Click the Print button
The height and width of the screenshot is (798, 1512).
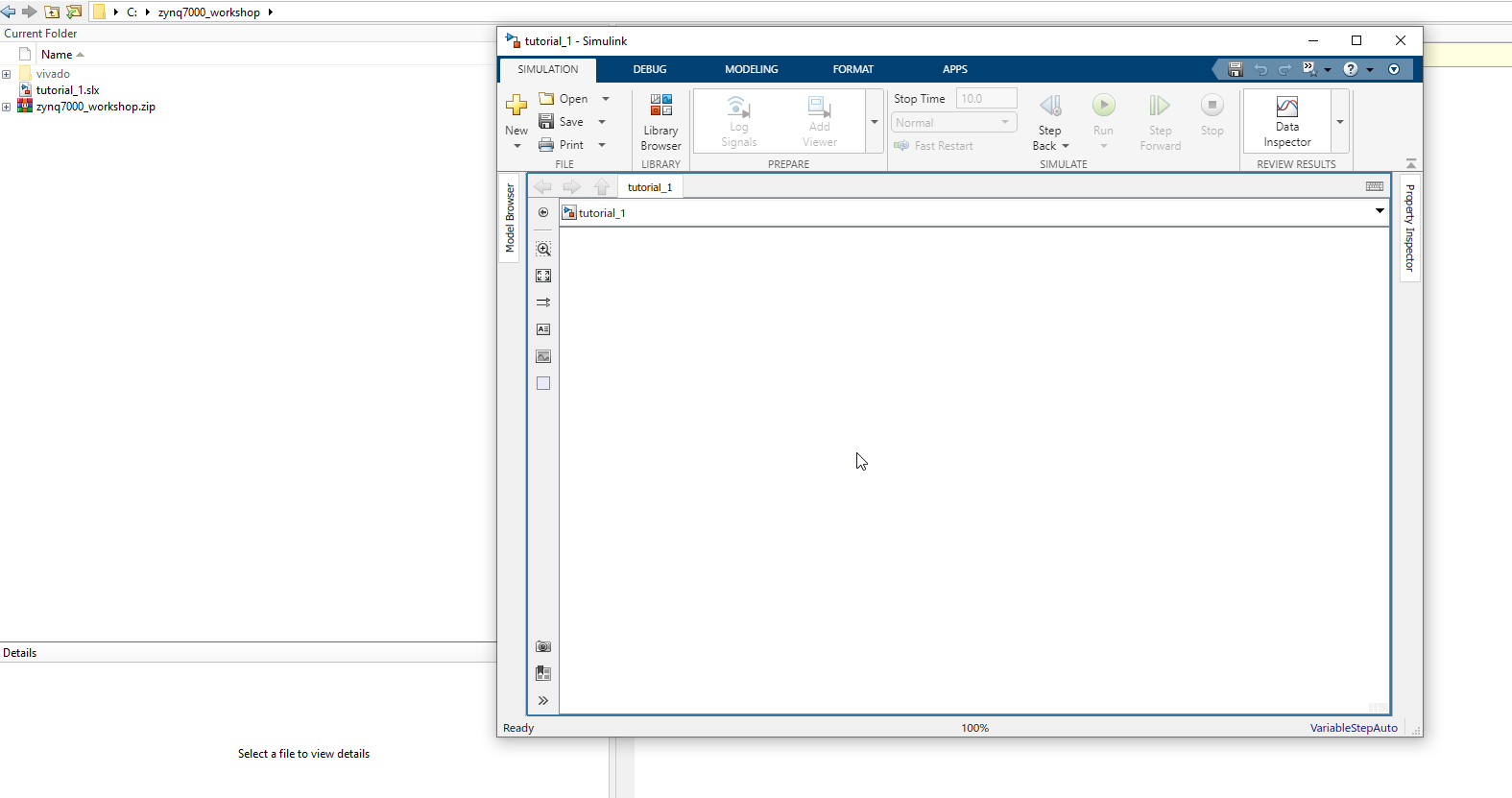point(562,145)
